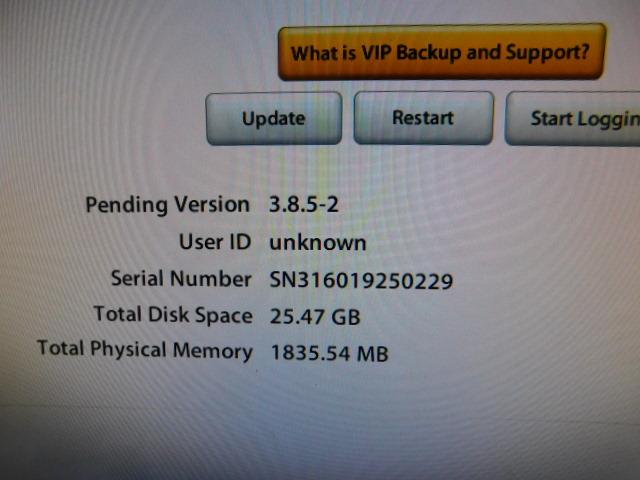Select the Total Disk Space label
640x480 pixels.
[x=173, y=315]
